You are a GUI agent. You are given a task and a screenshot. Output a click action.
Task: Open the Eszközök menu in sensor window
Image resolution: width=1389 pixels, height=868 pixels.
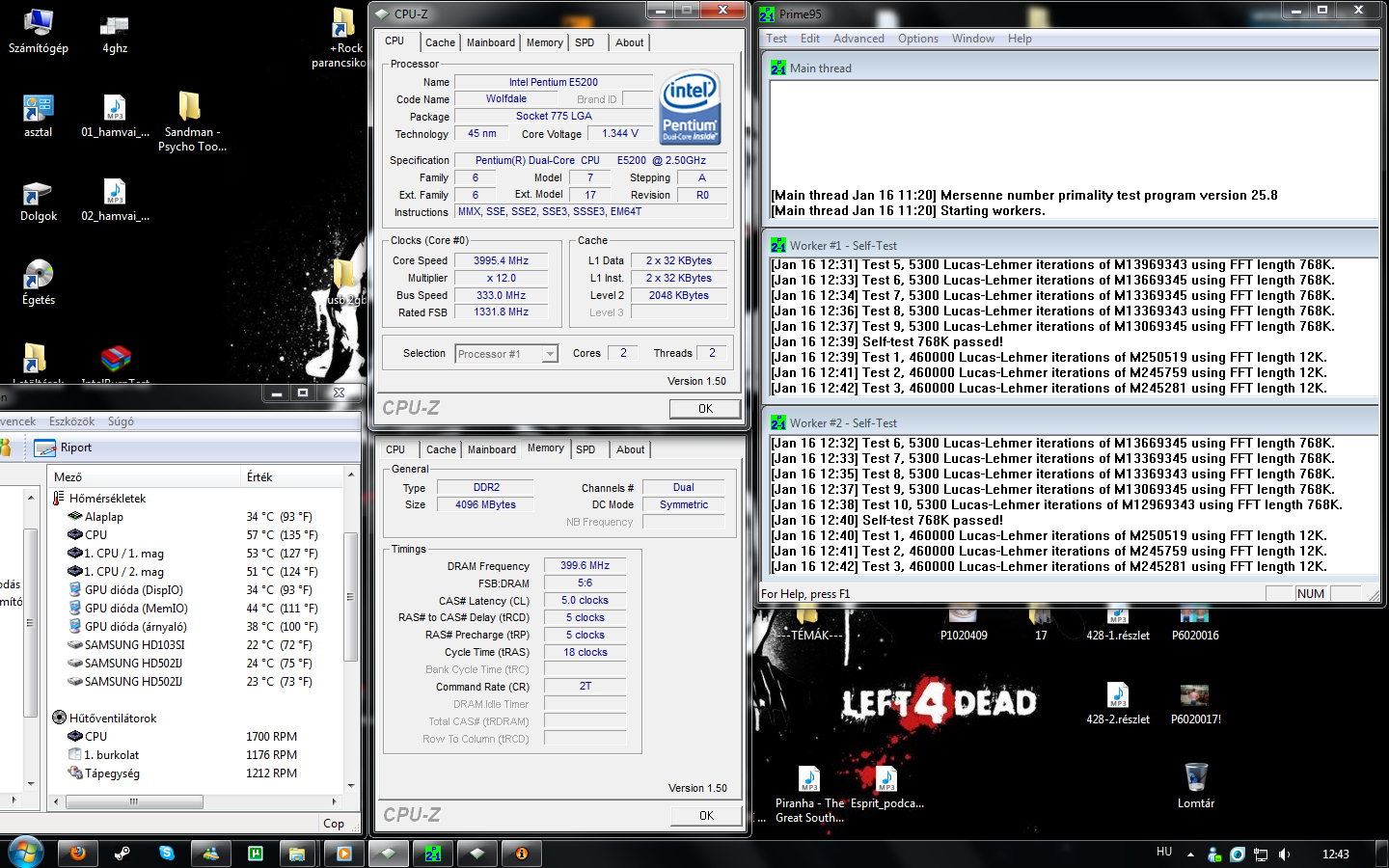(x=71, y=421)
